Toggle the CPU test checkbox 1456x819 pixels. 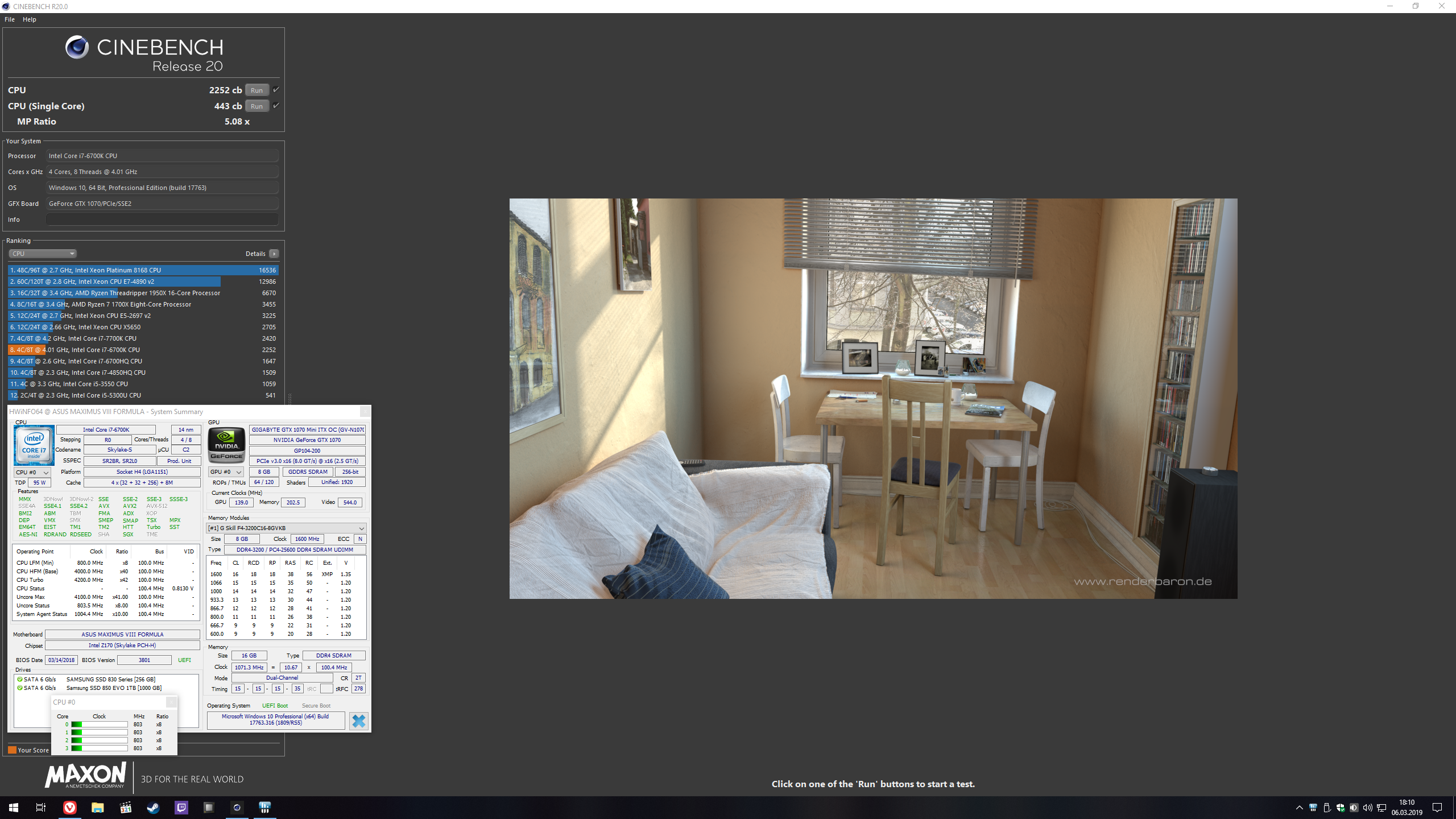pyautogui.click(x=276, y=90)
